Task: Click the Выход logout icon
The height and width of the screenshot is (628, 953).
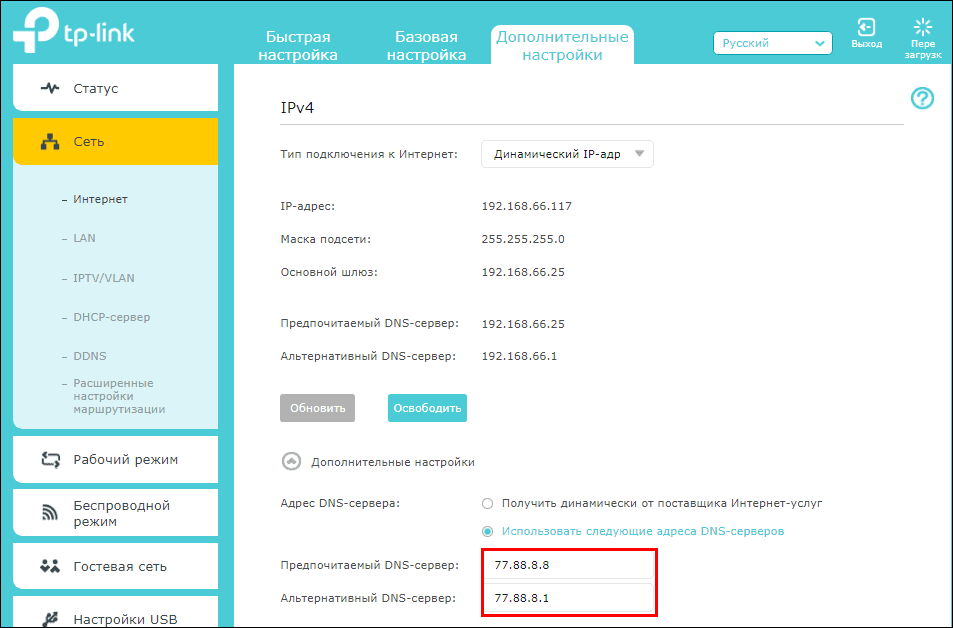Action: (x=866, y=28)
